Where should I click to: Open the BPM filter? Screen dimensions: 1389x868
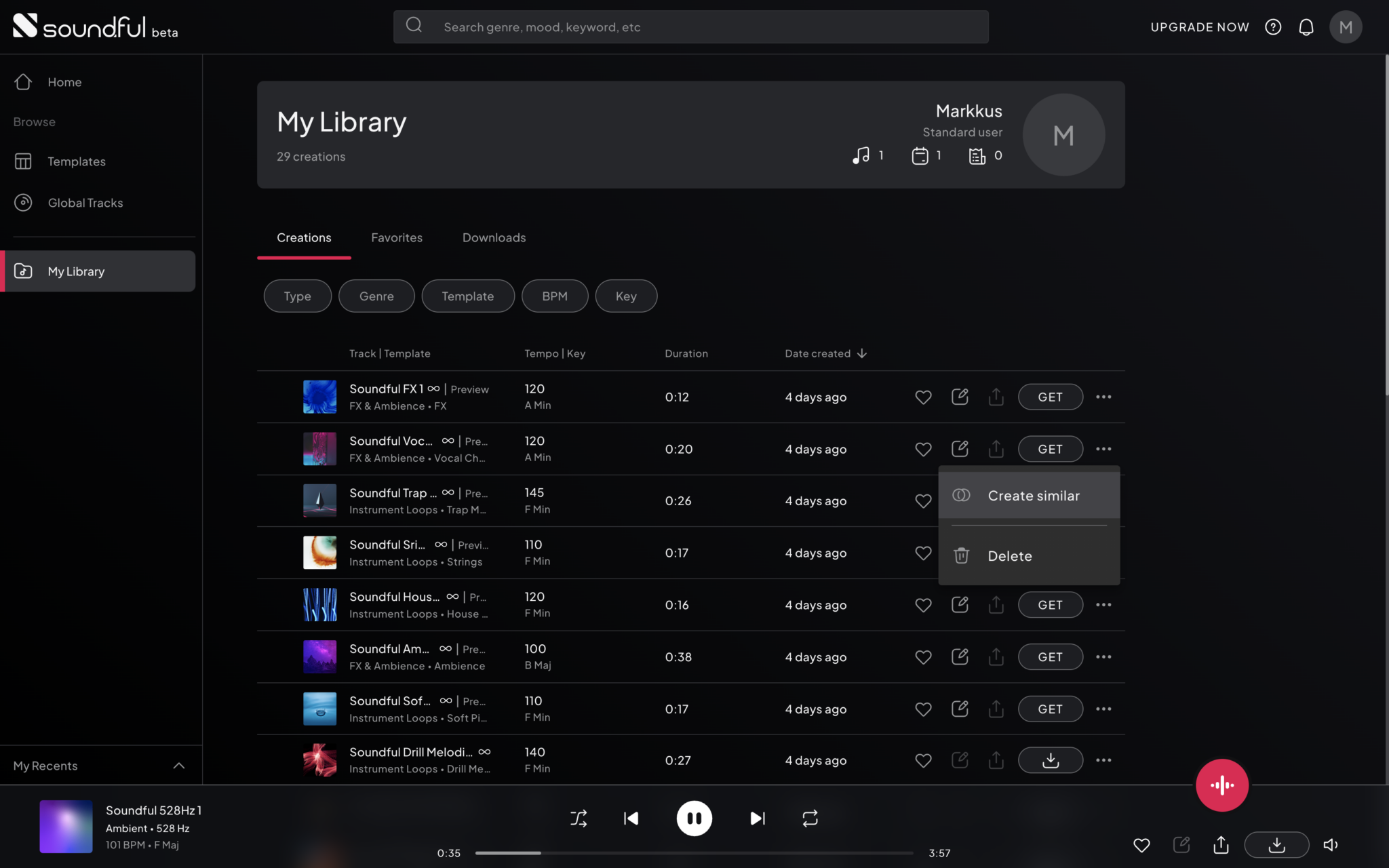coord(554,296)
